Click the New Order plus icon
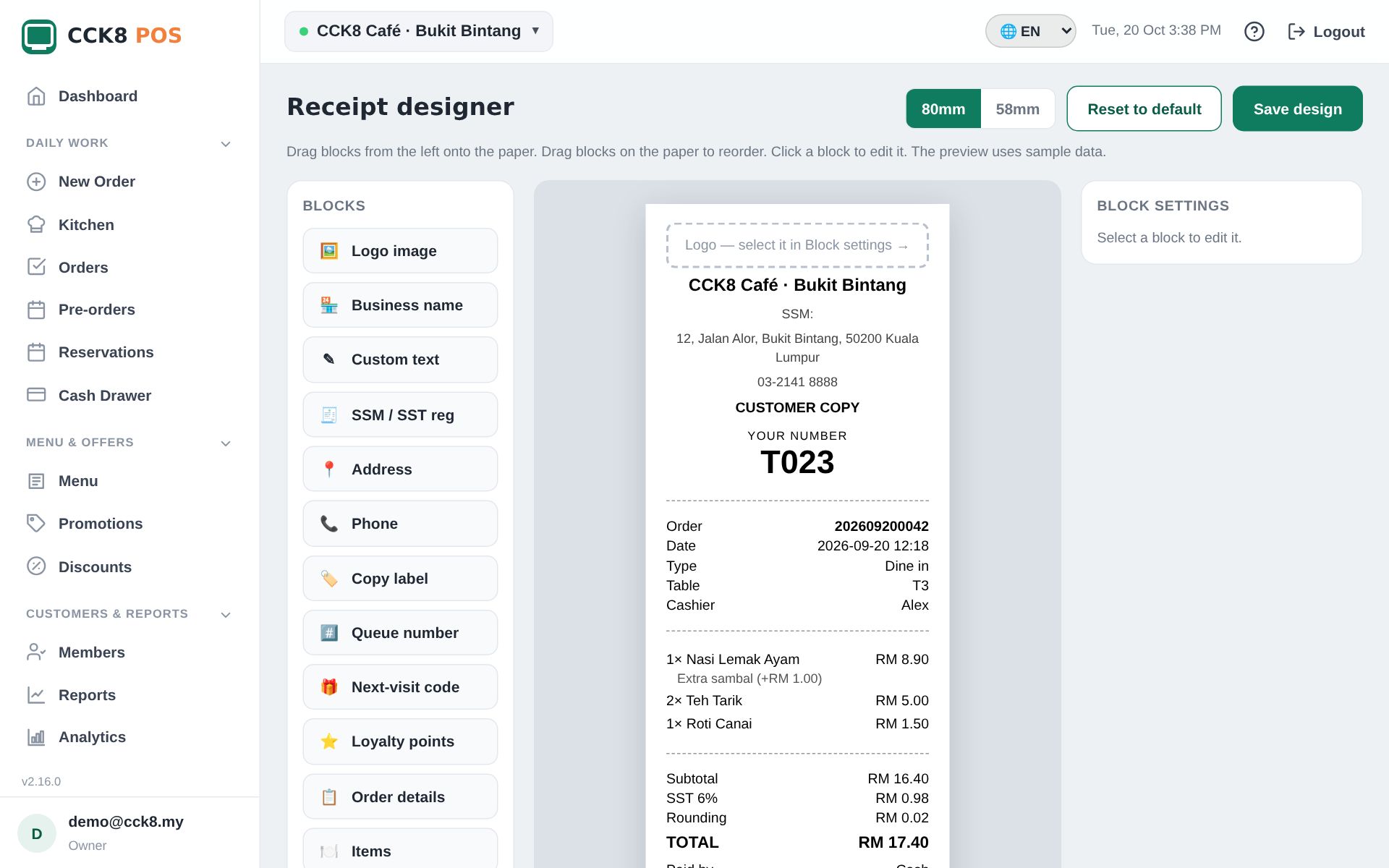 [36, 182]
